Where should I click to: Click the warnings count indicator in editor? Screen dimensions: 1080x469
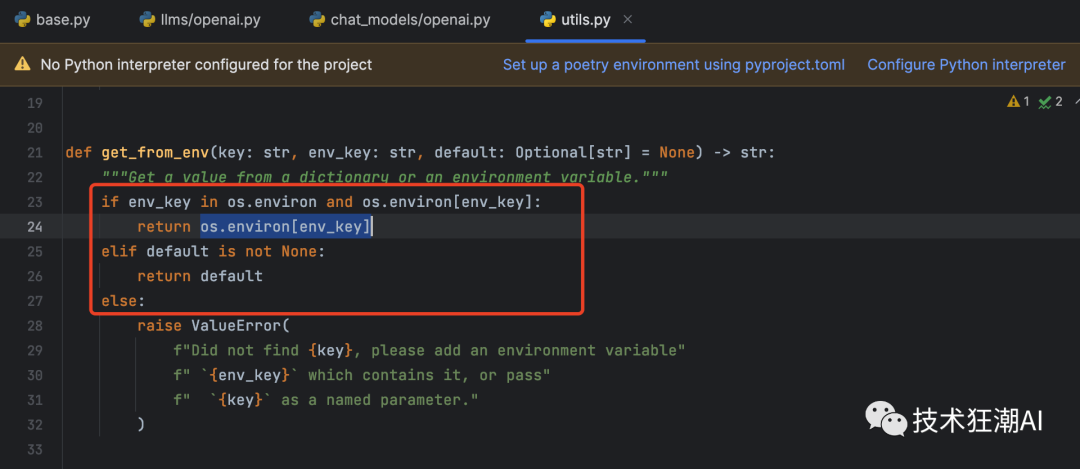1018,102
